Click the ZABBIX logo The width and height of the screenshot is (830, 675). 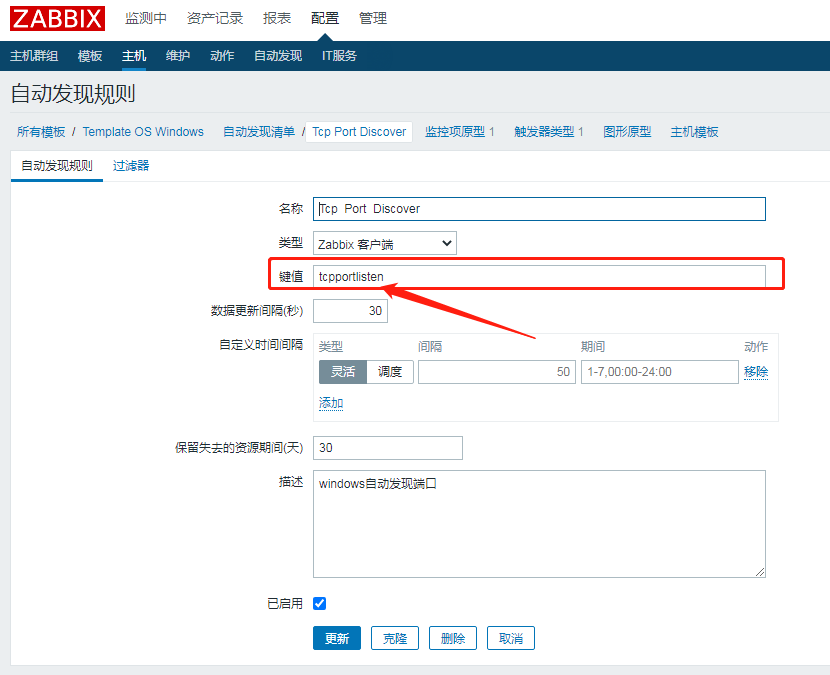58,18
